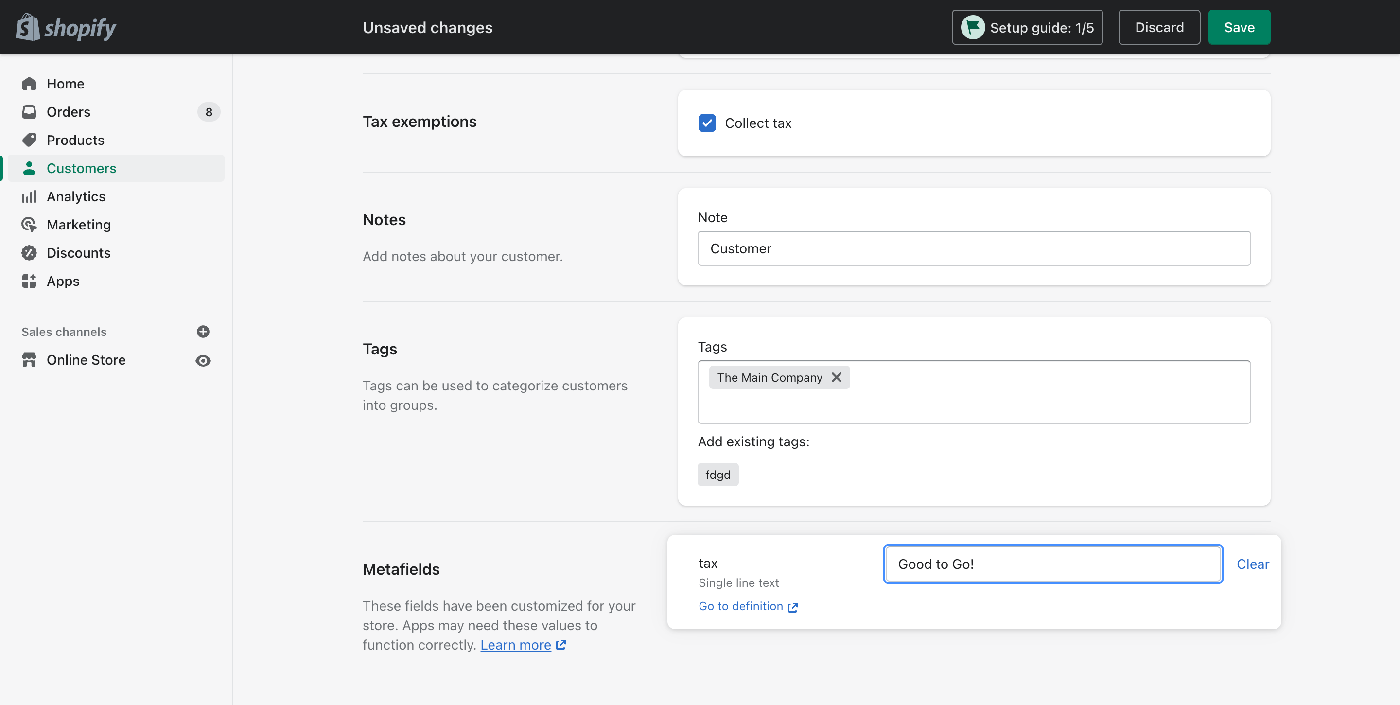1400x705 pixels.
Task: Remove The Main Company tag
Action: pyautogui.click(x=837, y=377)
